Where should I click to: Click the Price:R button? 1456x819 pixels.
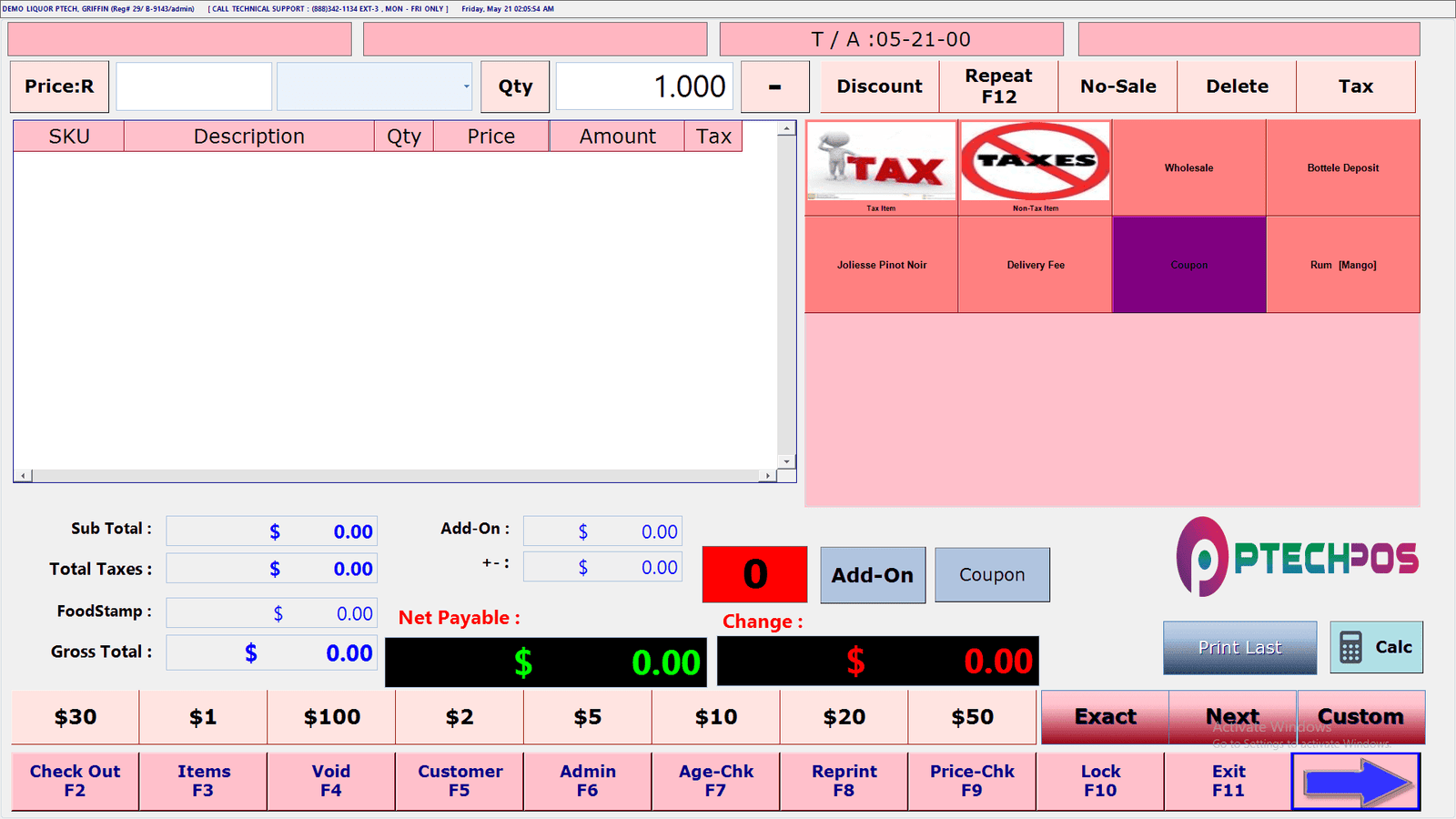pyautogui.click(x=59, y=86)
